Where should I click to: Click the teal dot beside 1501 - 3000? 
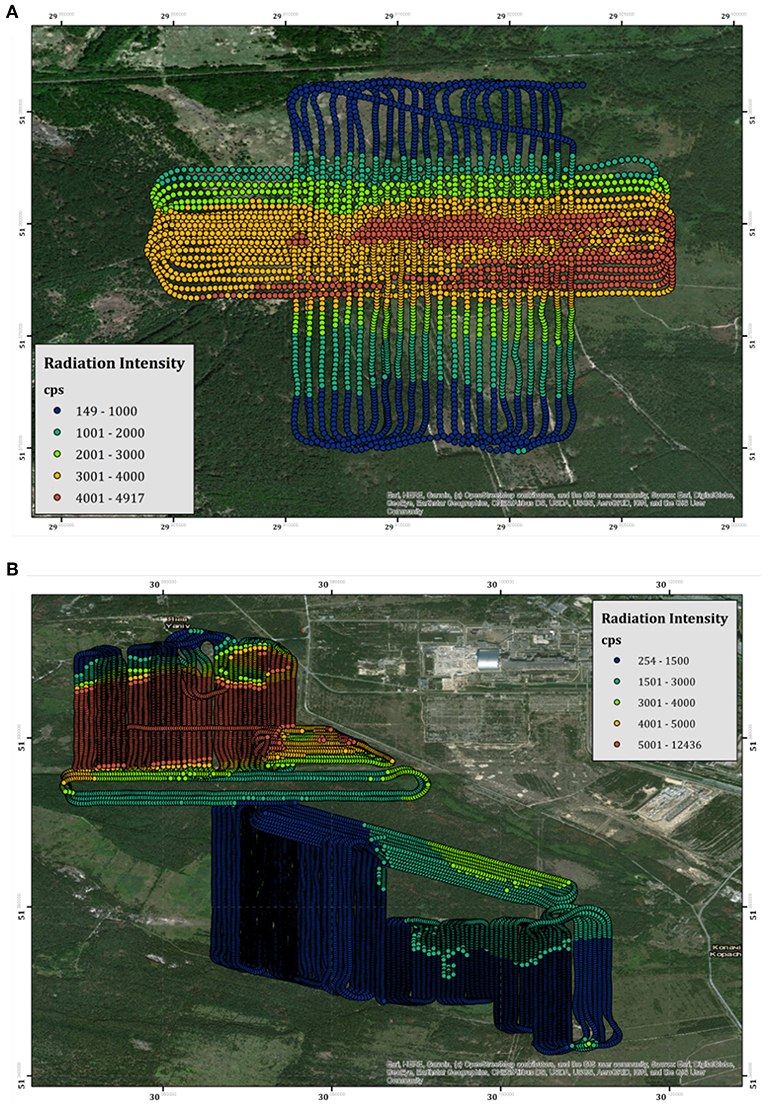616,682
